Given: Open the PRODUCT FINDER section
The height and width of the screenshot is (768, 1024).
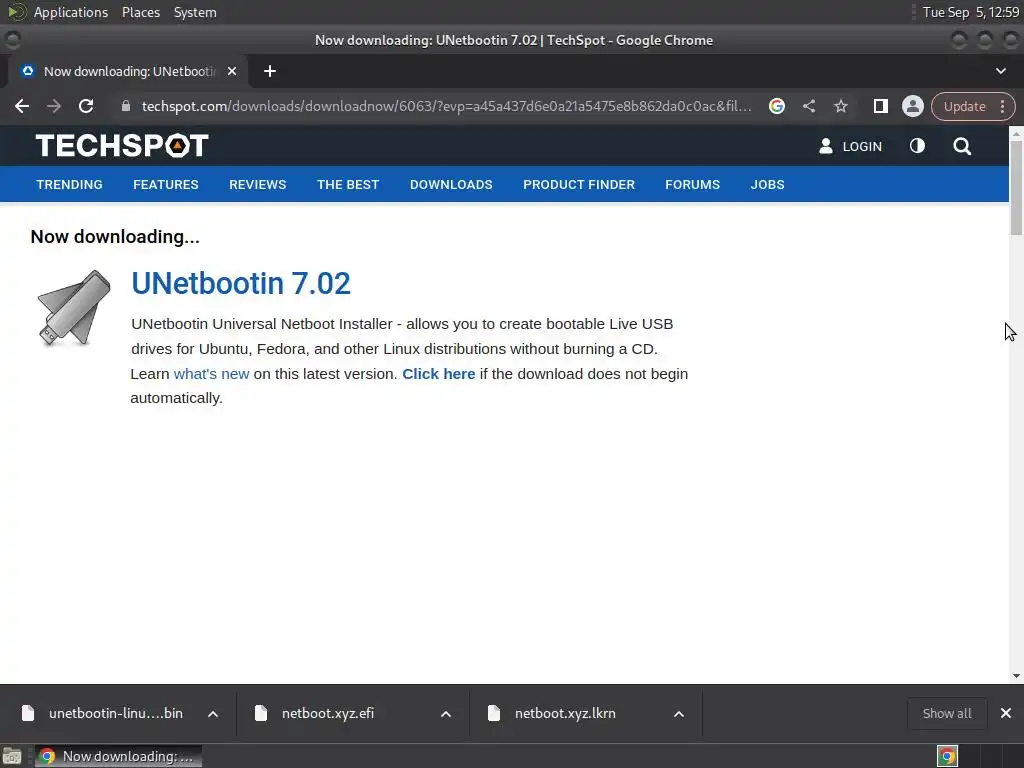Looking at the screenshot, I should click(579, 185).
